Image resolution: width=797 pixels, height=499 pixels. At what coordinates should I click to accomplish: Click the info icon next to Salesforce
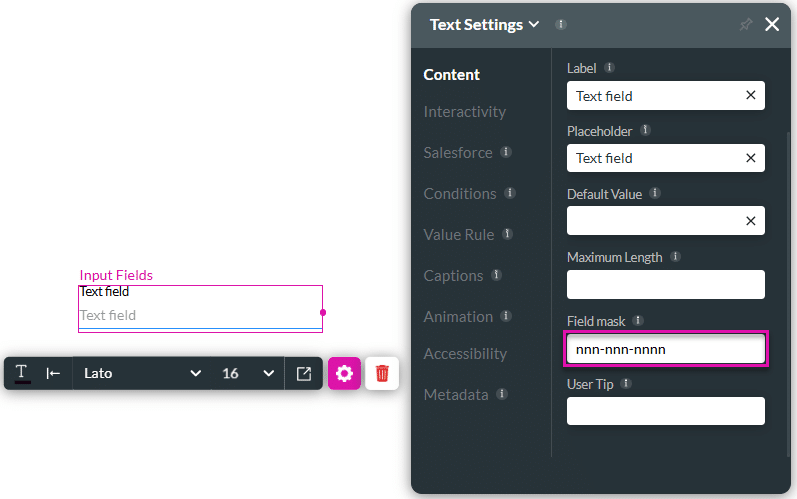506,153
